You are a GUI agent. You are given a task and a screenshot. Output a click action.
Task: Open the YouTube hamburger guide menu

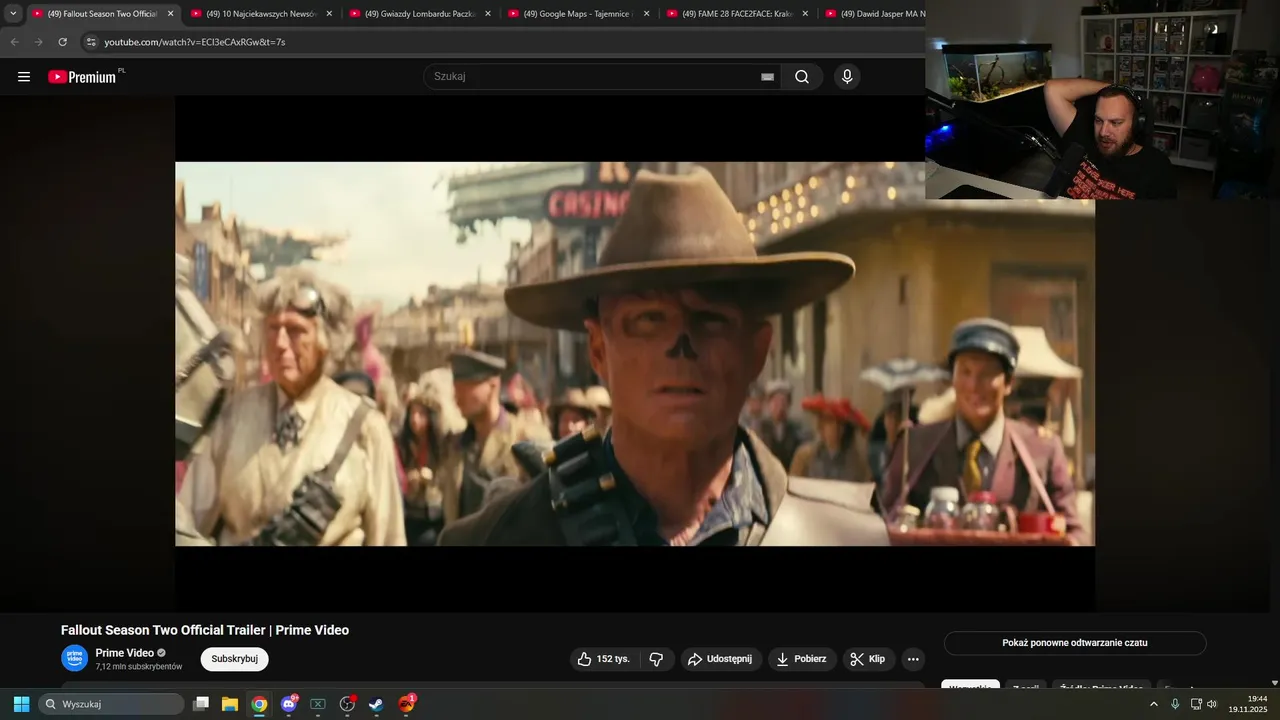(24, 77)
